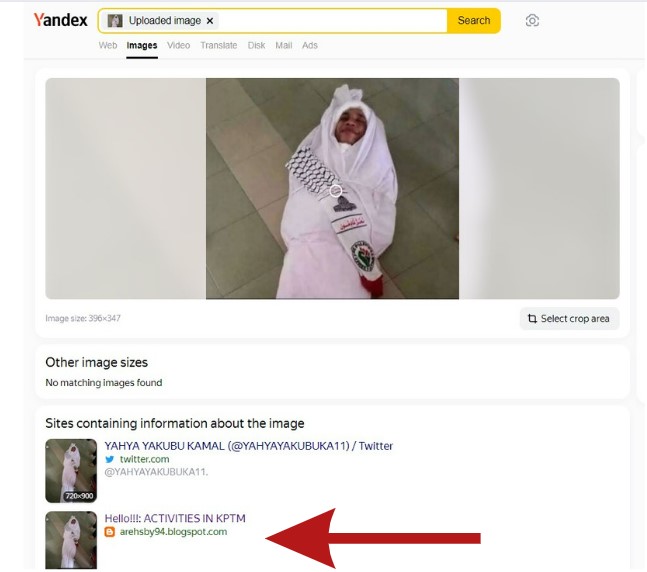Open the Hello!!!: ACTIVITIES IN KPTM link
The image size is (647, 572).
[x=175, y=518]
